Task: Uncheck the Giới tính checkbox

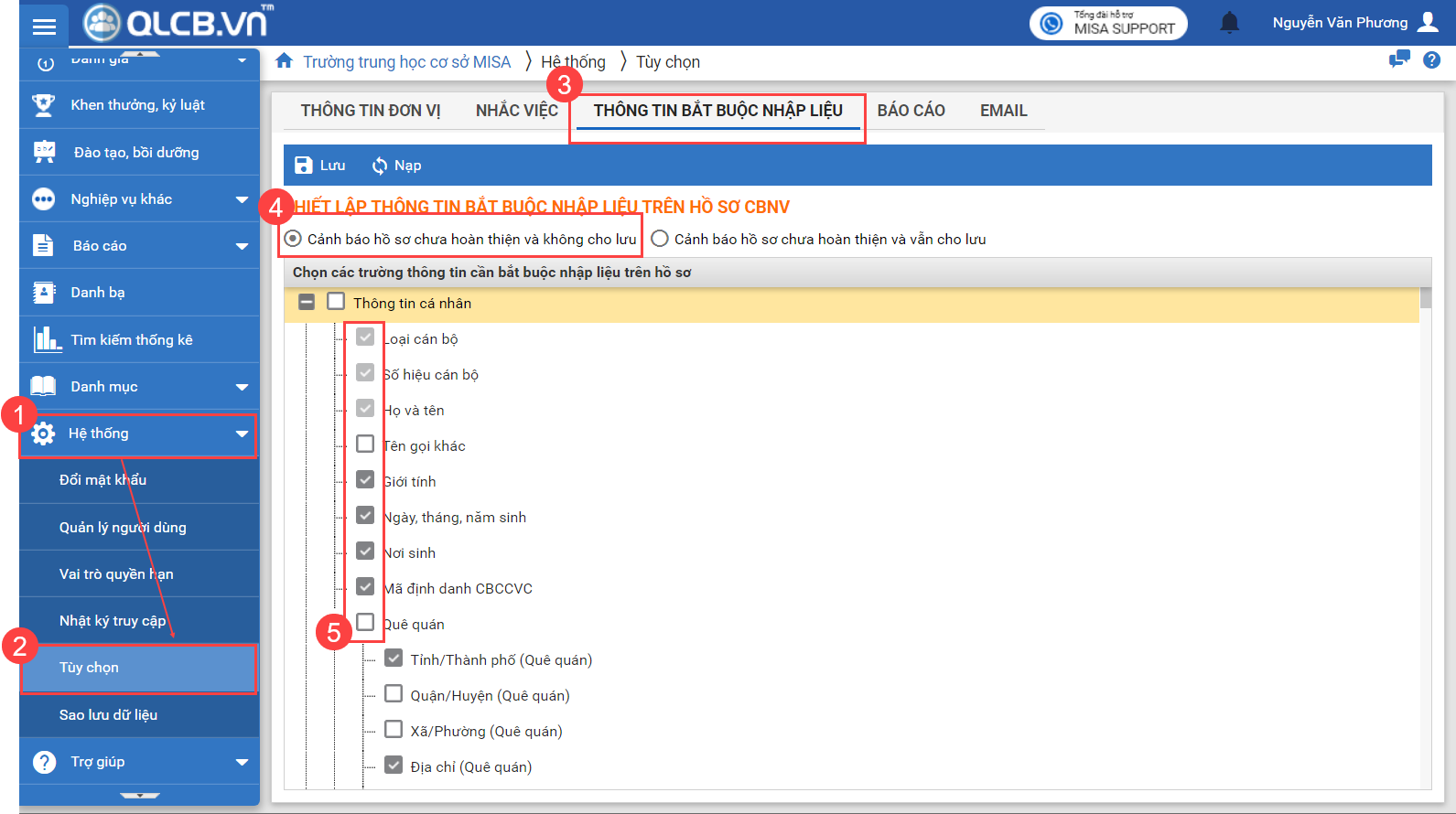Action: tap(365, 480)
